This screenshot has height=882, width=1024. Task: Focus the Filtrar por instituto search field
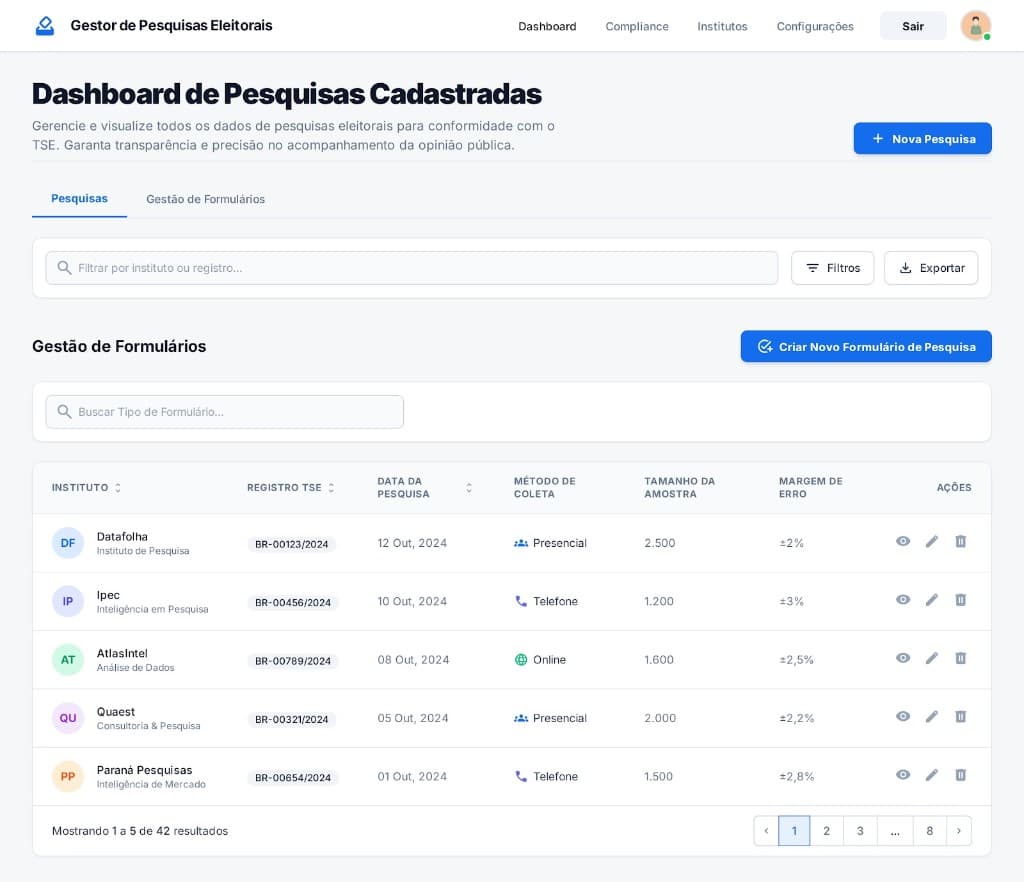click(411, 268)
